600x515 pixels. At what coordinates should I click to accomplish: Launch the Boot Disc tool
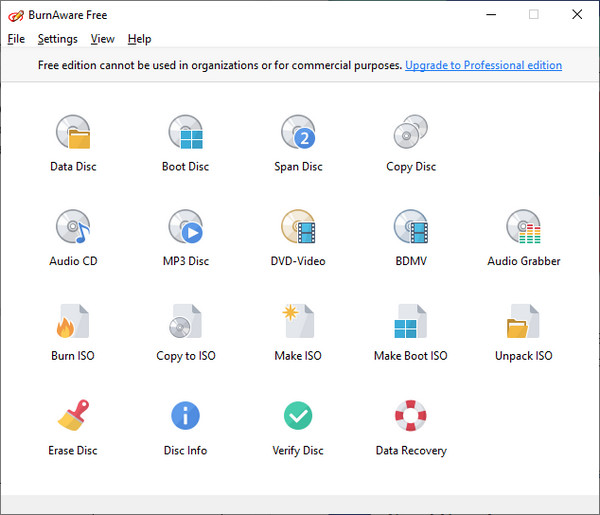(186, 132)
